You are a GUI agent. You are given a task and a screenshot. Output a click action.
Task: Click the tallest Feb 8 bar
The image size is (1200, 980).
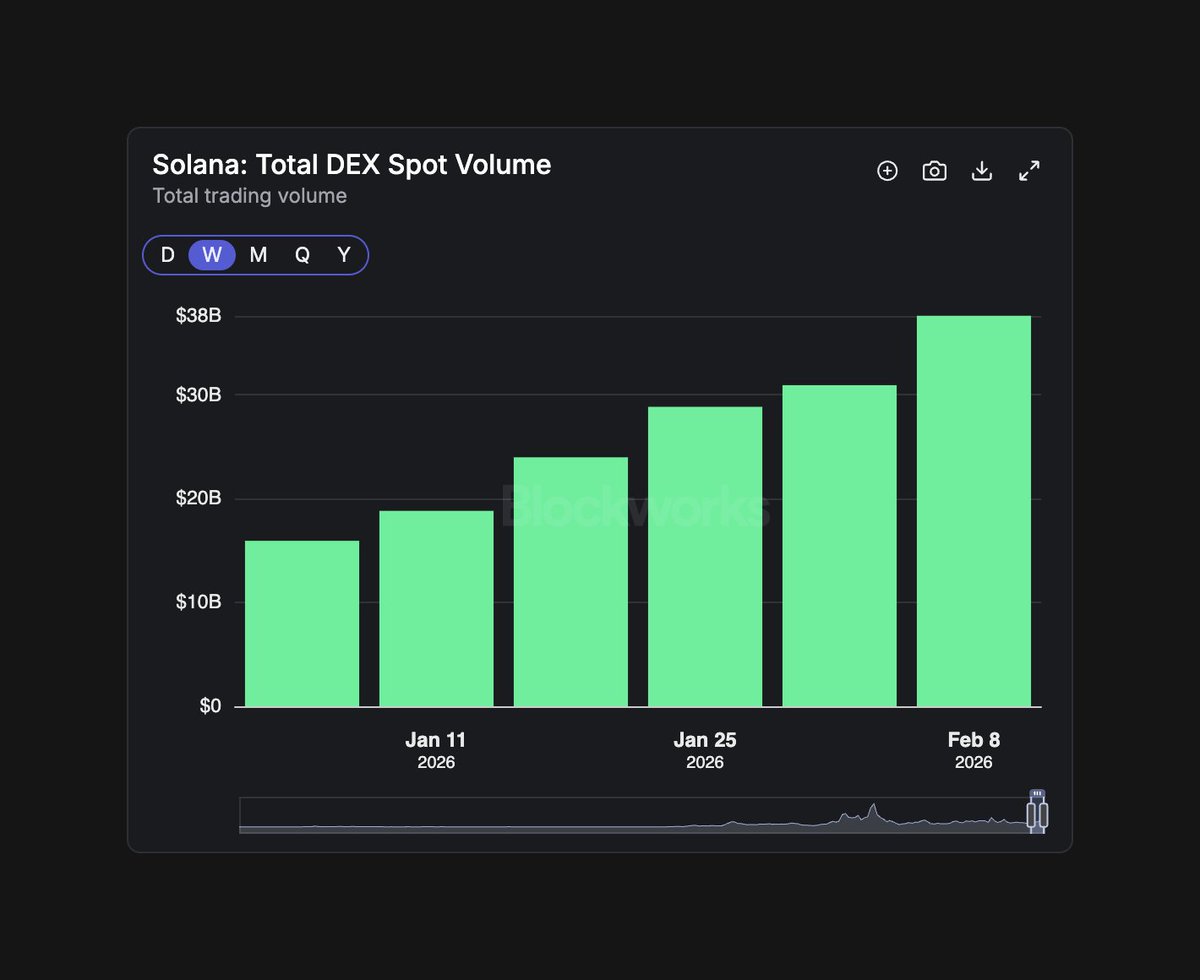click(974, 511)
